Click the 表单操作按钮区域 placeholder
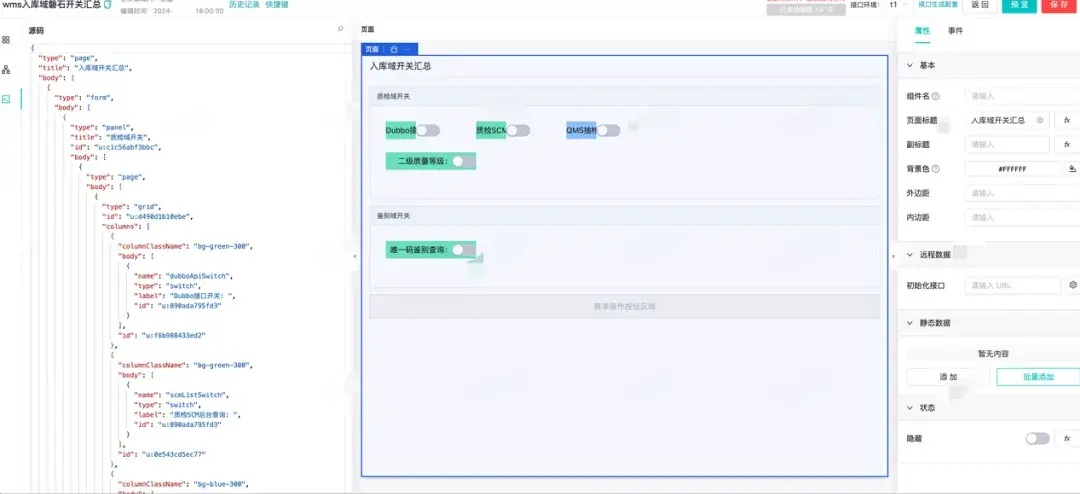The width and height of the screenshot is (1080, 494). [x=625, y=307]
